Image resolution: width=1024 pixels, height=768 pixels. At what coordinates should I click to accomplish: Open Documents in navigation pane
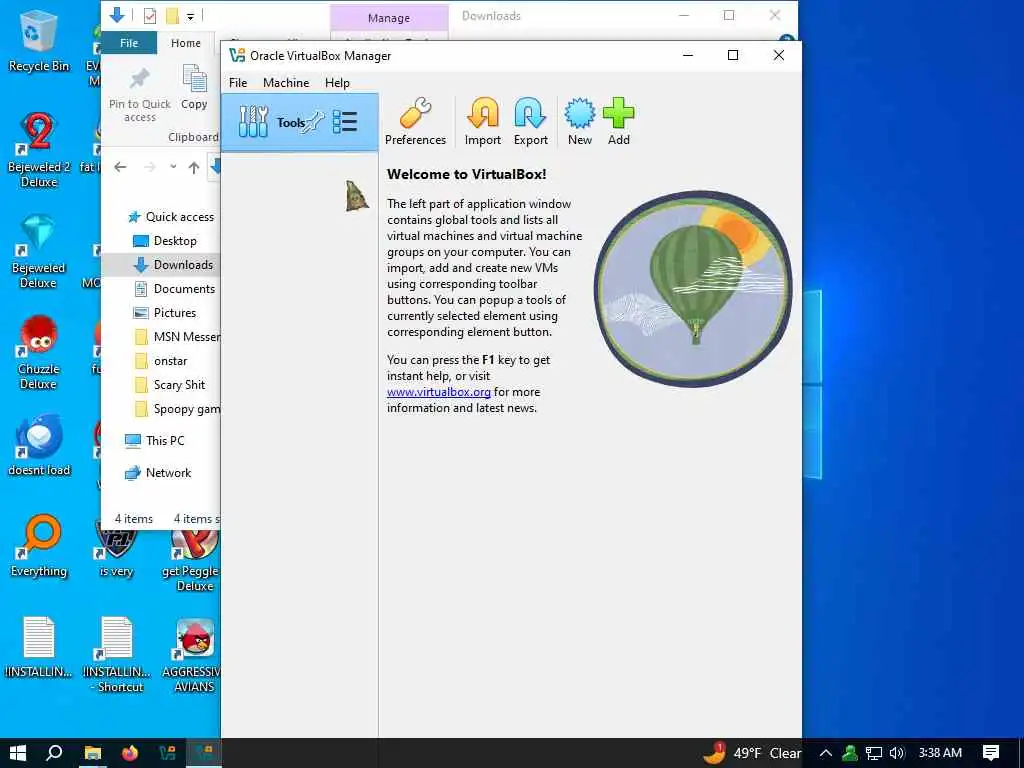tap(174, 289)
